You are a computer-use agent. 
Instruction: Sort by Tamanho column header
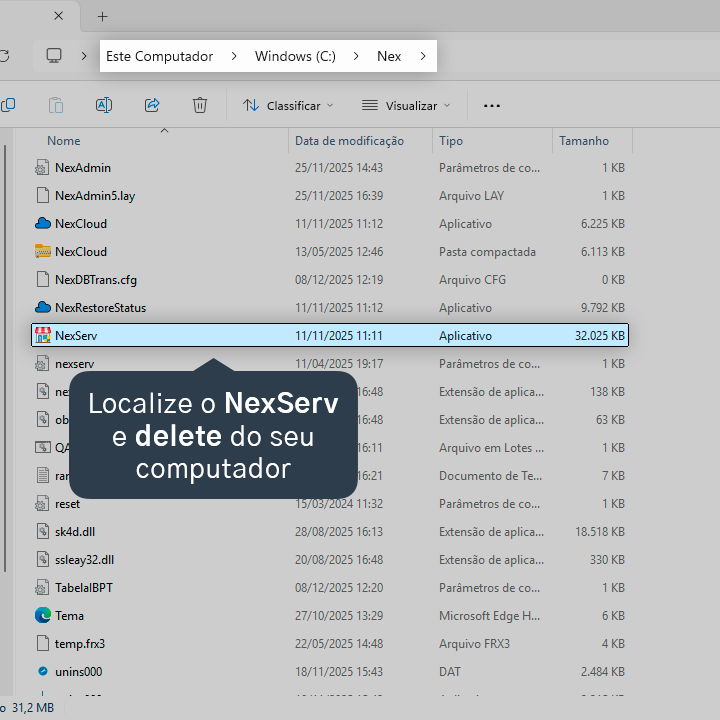584,141
